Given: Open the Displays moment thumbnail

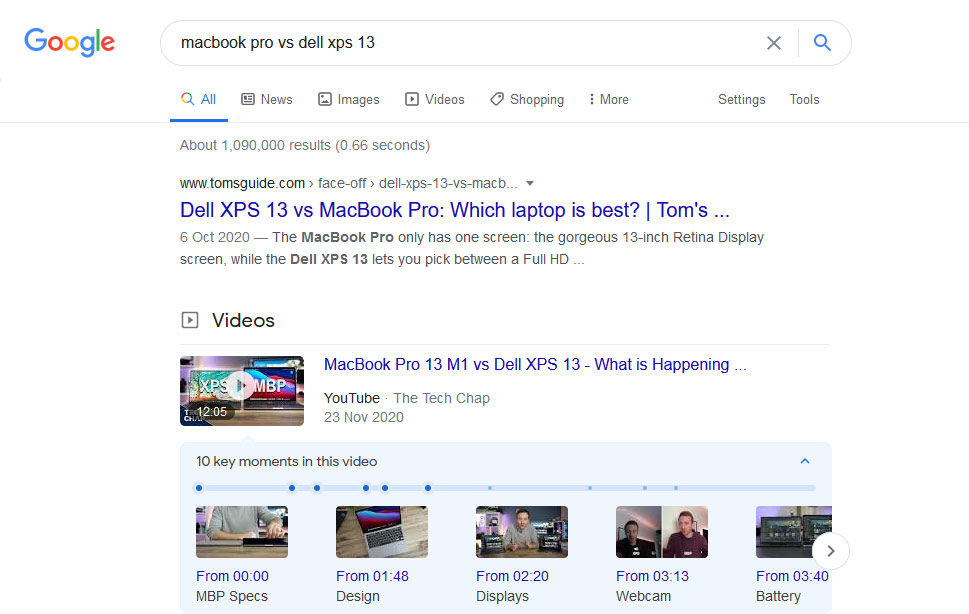Looking at the screenshot, I should (x=522, y=532).
